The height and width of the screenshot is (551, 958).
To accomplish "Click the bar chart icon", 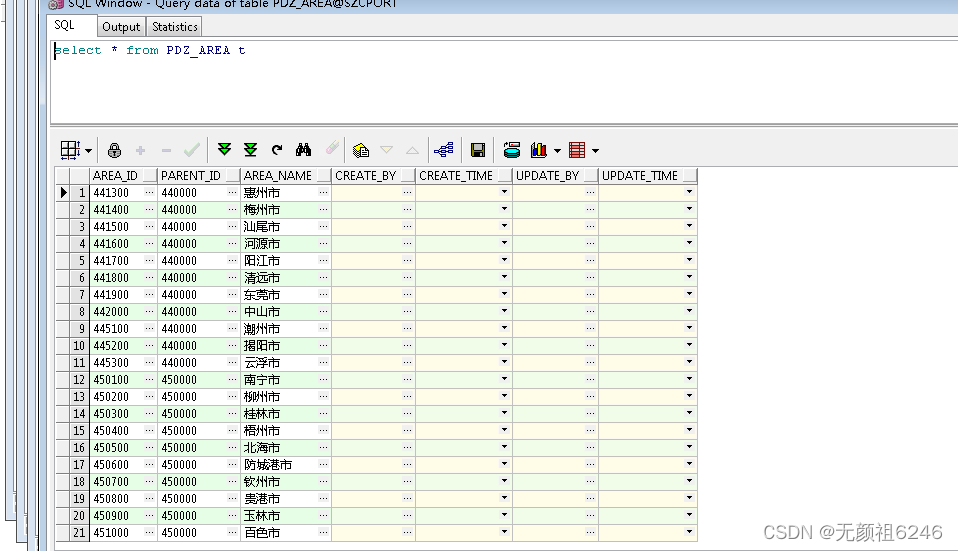I will (538, 150).
